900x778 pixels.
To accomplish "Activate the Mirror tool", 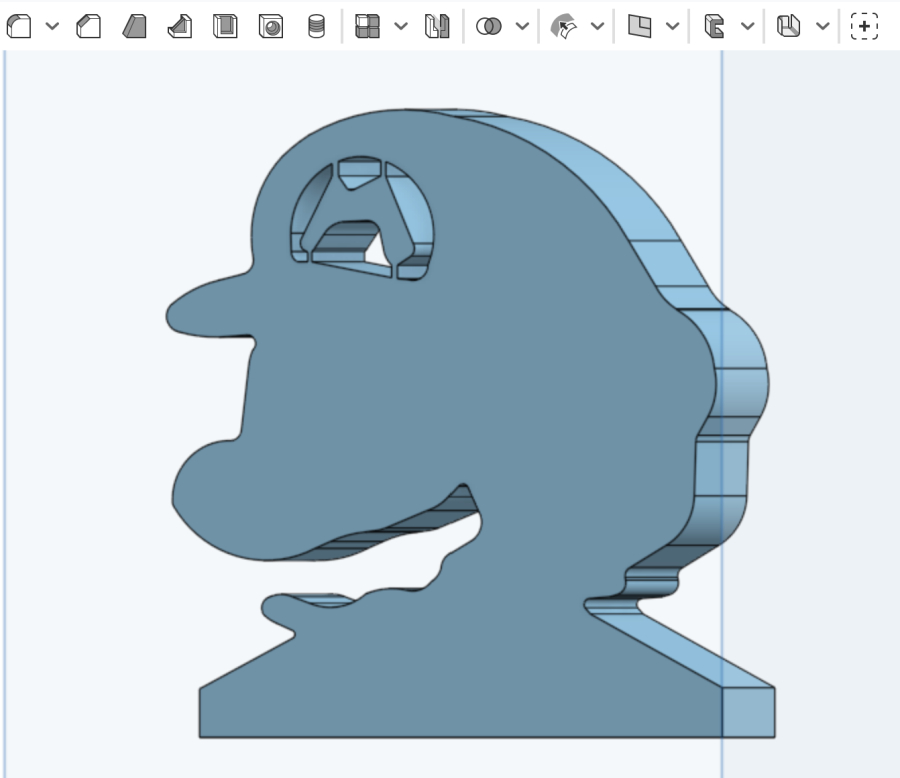I will (436, 27).
